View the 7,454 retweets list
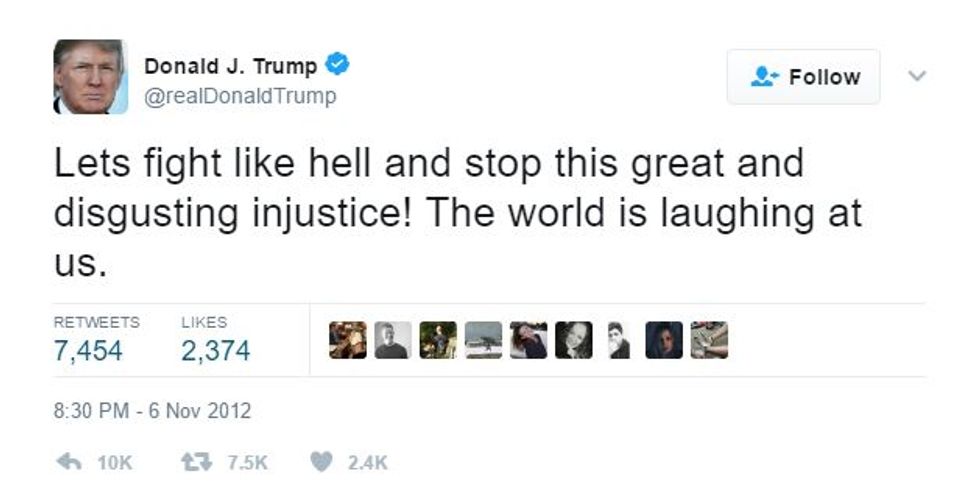980x503 pixels. (x=88, y=351)
